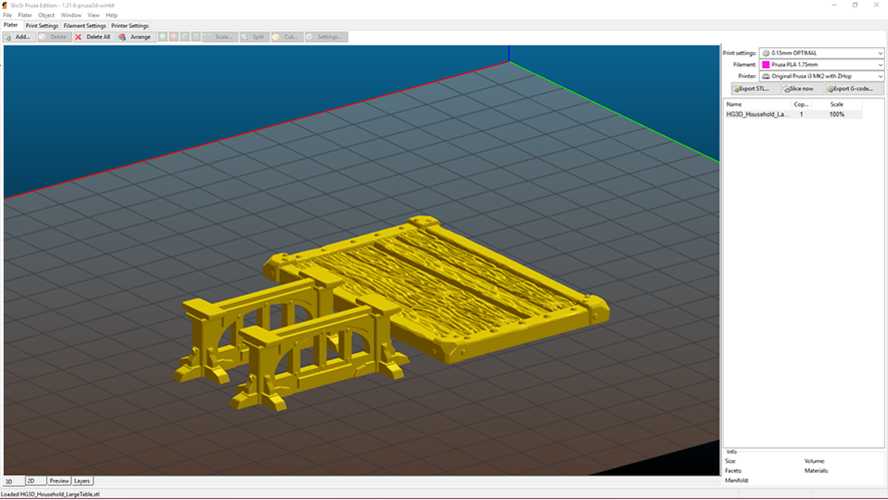Switch to the Printer Settings tab
The height and width of the screenshot is (500, 888).
click(x=130, y=25)
